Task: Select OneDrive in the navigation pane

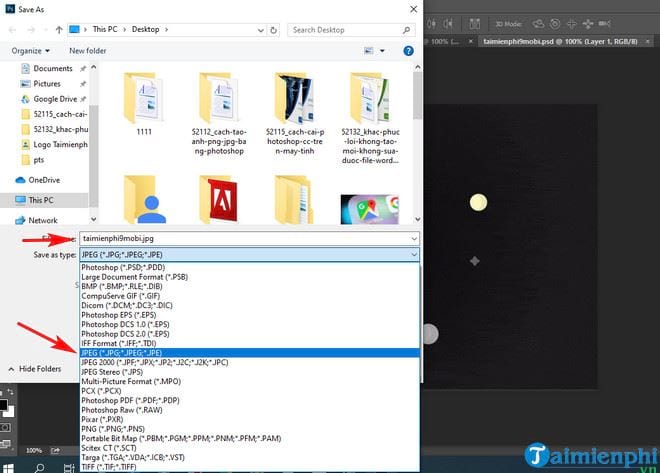Action: [38, 180]
